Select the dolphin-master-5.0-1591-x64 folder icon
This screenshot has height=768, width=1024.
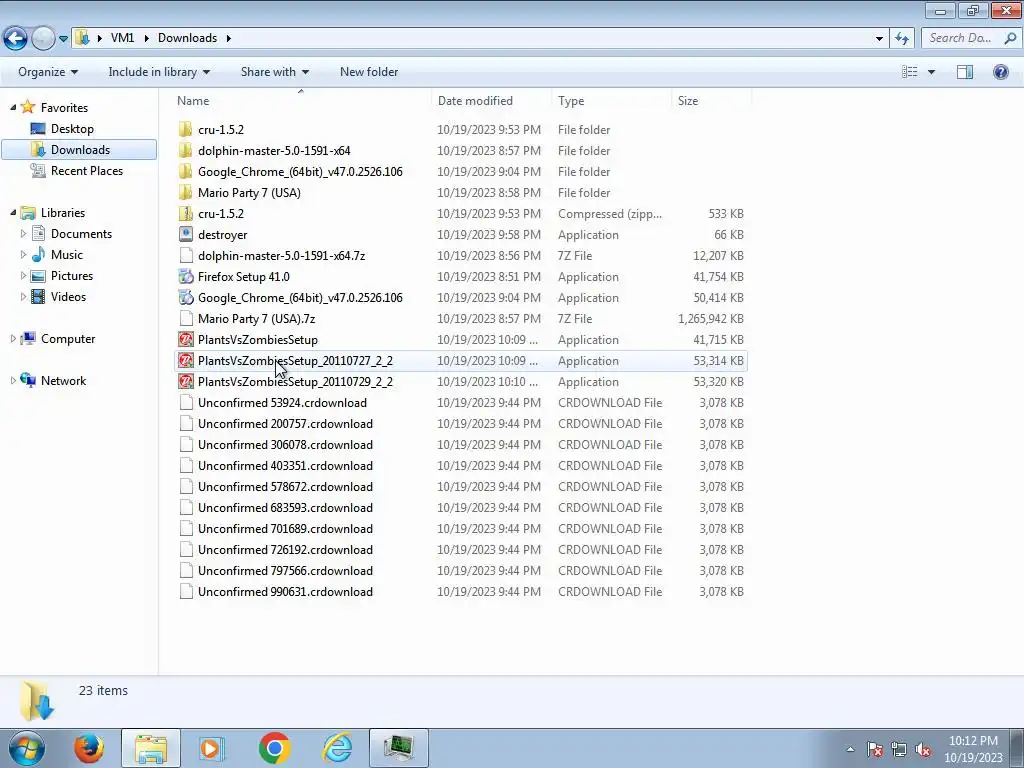click(x=186, y=150)
